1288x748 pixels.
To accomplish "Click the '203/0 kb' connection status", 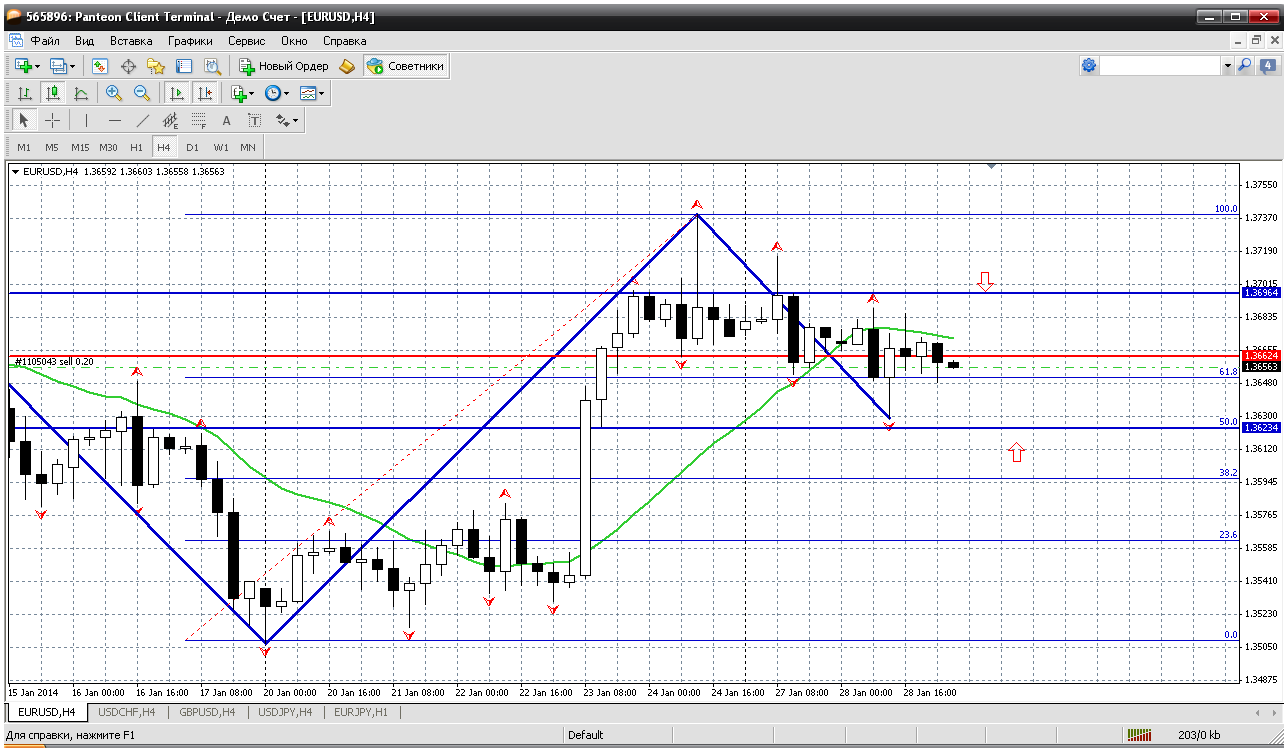I will point(1200,735).
